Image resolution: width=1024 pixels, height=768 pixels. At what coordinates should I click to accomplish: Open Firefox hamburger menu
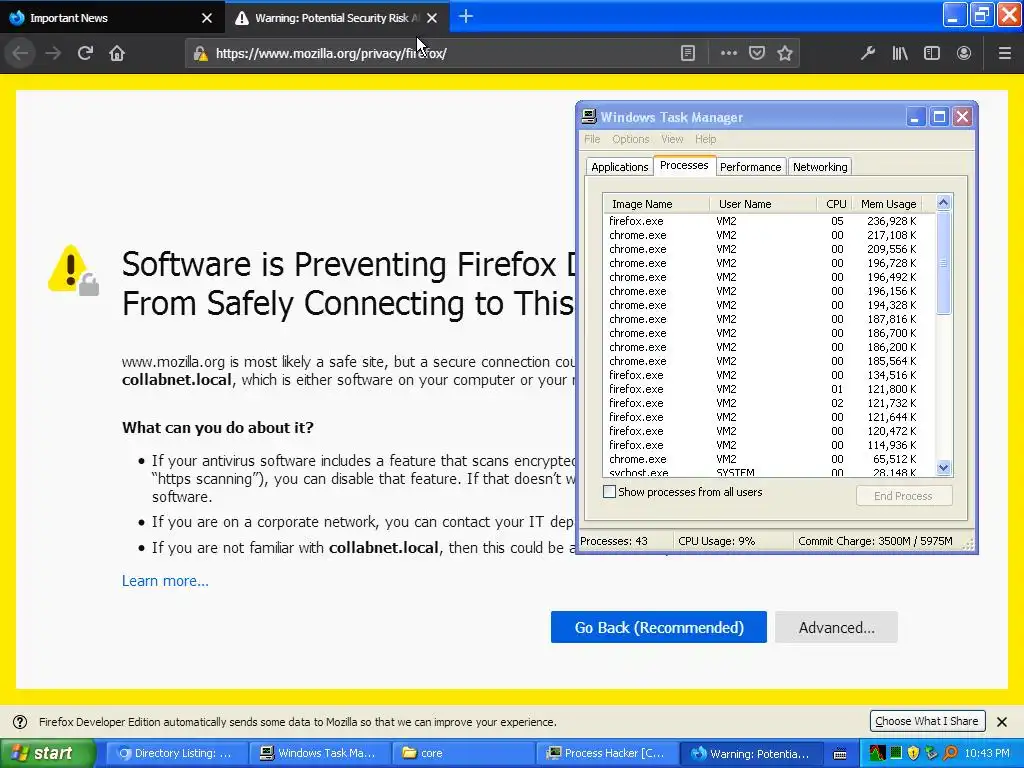(1005, 53)
